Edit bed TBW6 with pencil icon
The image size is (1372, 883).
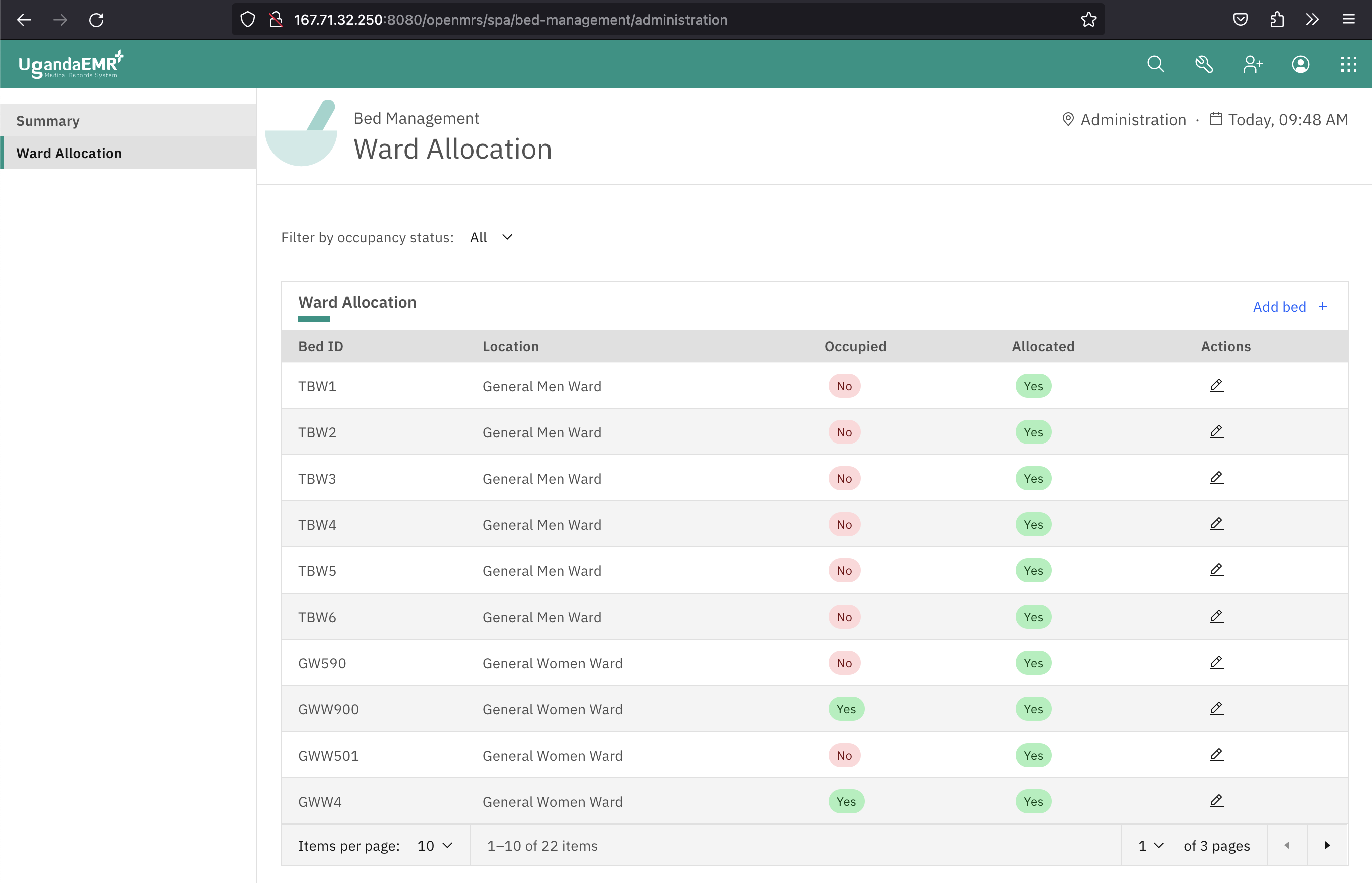coord(1216,616)
